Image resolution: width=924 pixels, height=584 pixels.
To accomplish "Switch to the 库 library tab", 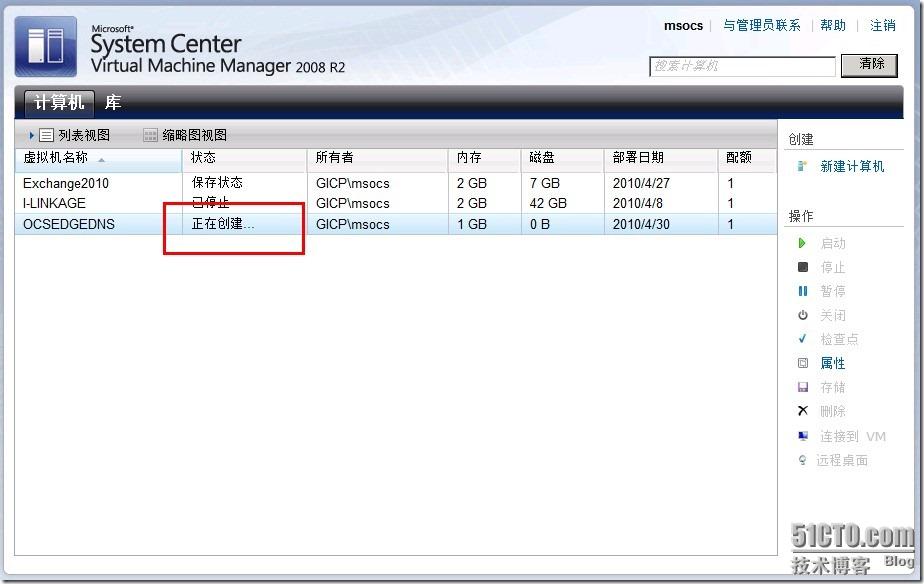I will [113, 103].
